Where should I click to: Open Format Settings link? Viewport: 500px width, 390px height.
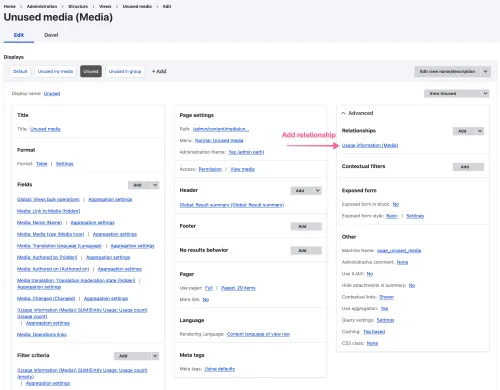click(65, 164)
